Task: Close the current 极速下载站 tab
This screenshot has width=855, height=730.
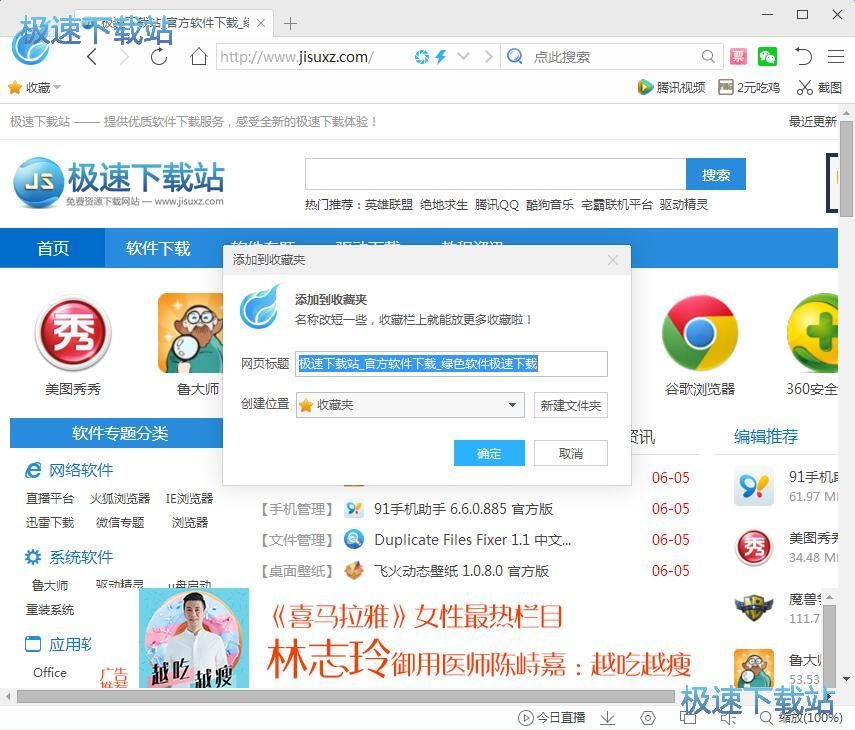Action: click(261, 23)
